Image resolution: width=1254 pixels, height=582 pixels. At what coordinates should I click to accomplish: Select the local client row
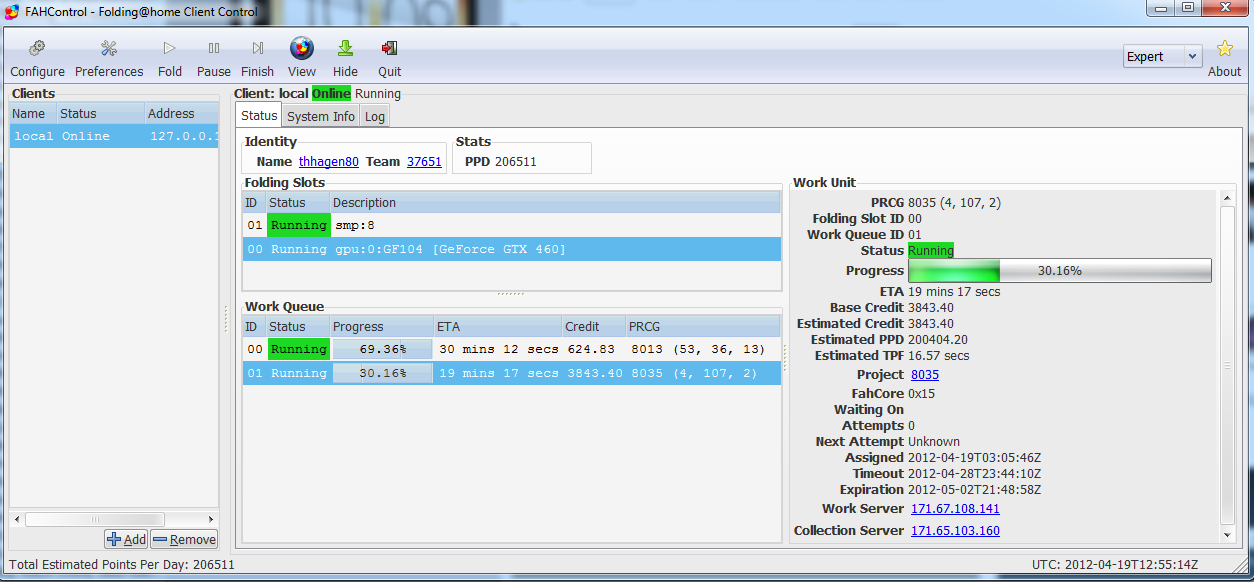point(114,136)
